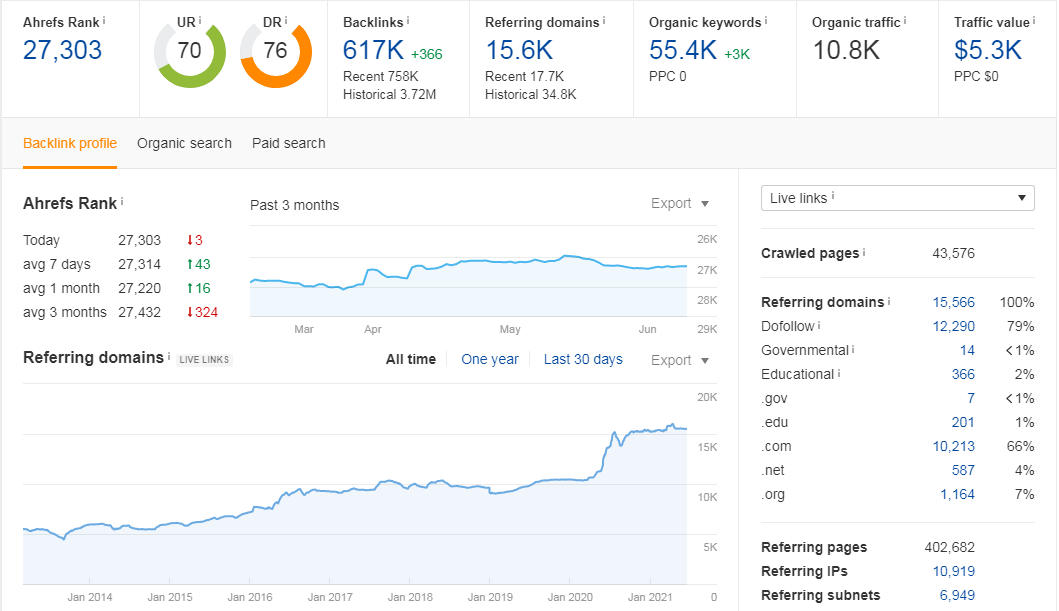Click the Recent 17.7K referring domains text
1059x611 pixels.
pos(524,76)
